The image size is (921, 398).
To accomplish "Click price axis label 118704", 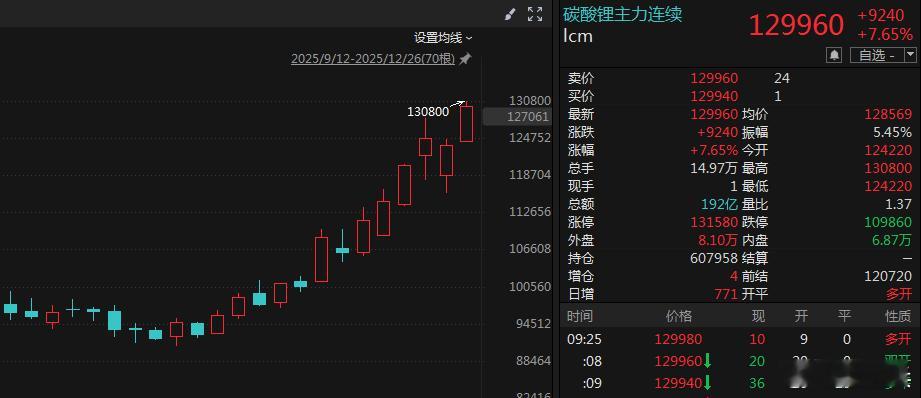I will 530,174.
